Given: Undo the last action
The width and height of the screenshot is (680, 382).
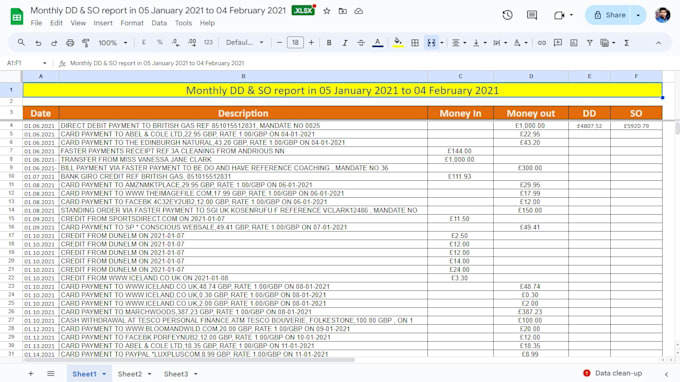Looking at the screenshot, I should pyautogui.click(x=38, y=43).
